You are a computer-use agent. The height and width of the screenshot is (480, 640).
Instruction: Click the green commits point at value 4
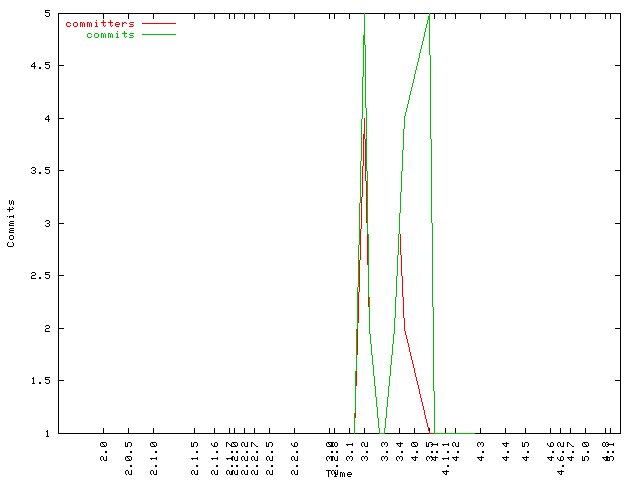tap(404, 118)
